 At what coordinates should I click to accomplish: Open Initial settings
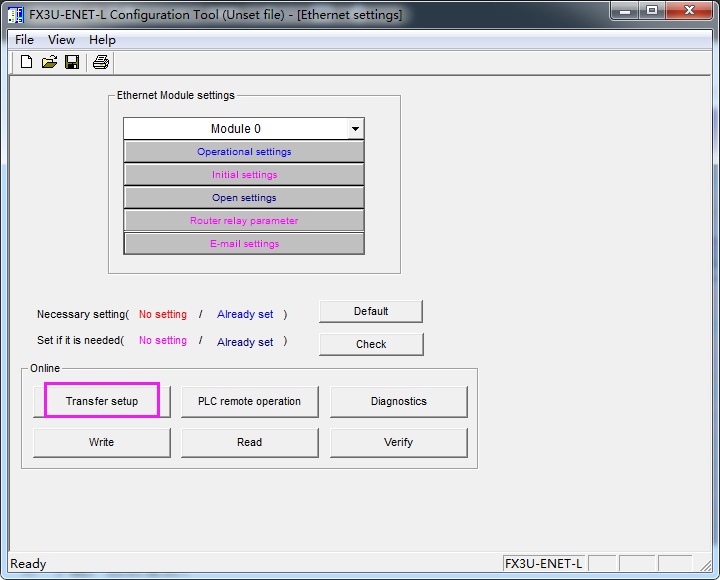tap(244, 175)
